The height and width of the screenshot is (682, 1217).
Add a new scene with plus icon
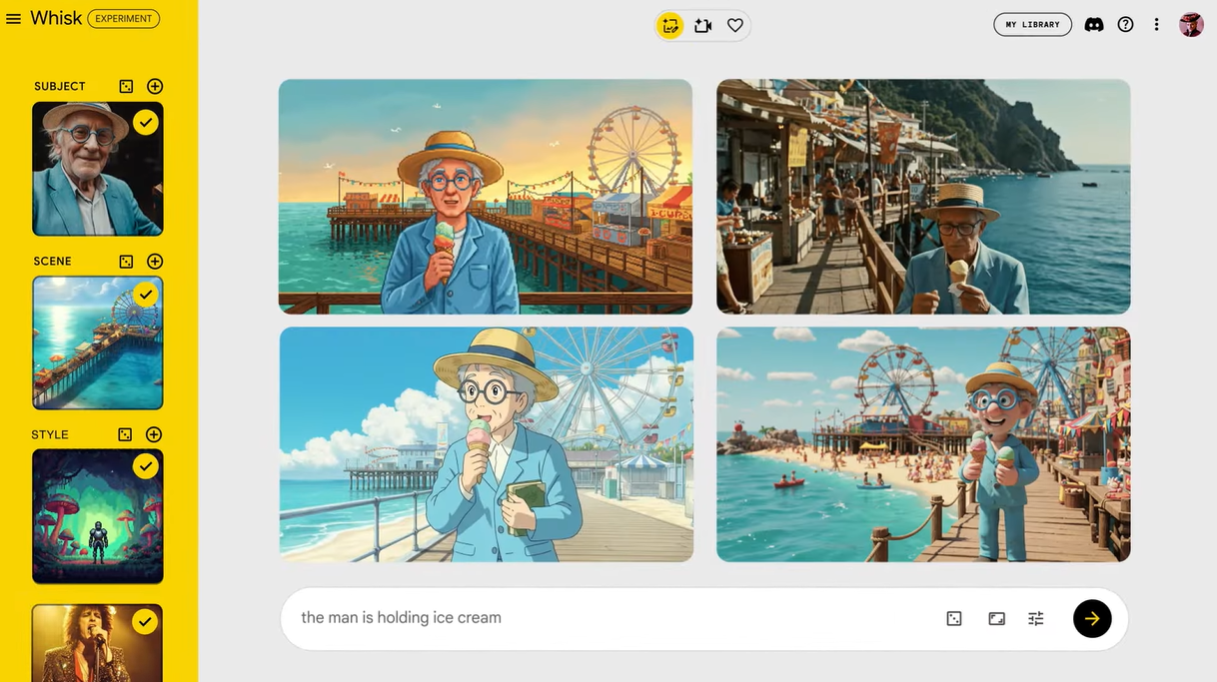[155, 261]
